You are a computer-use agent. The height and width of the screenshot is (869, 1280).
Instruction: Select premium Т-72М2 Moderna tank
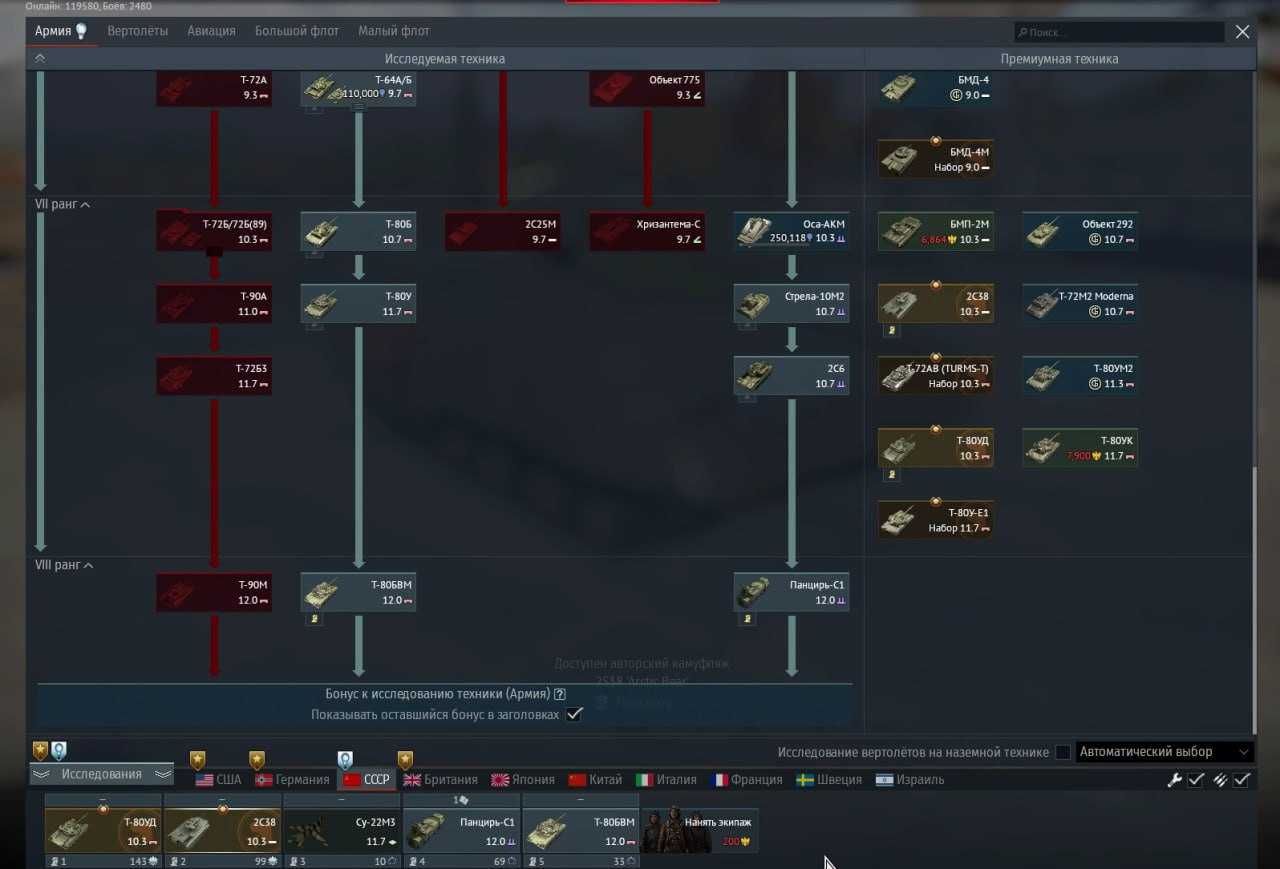[1080, 304]
